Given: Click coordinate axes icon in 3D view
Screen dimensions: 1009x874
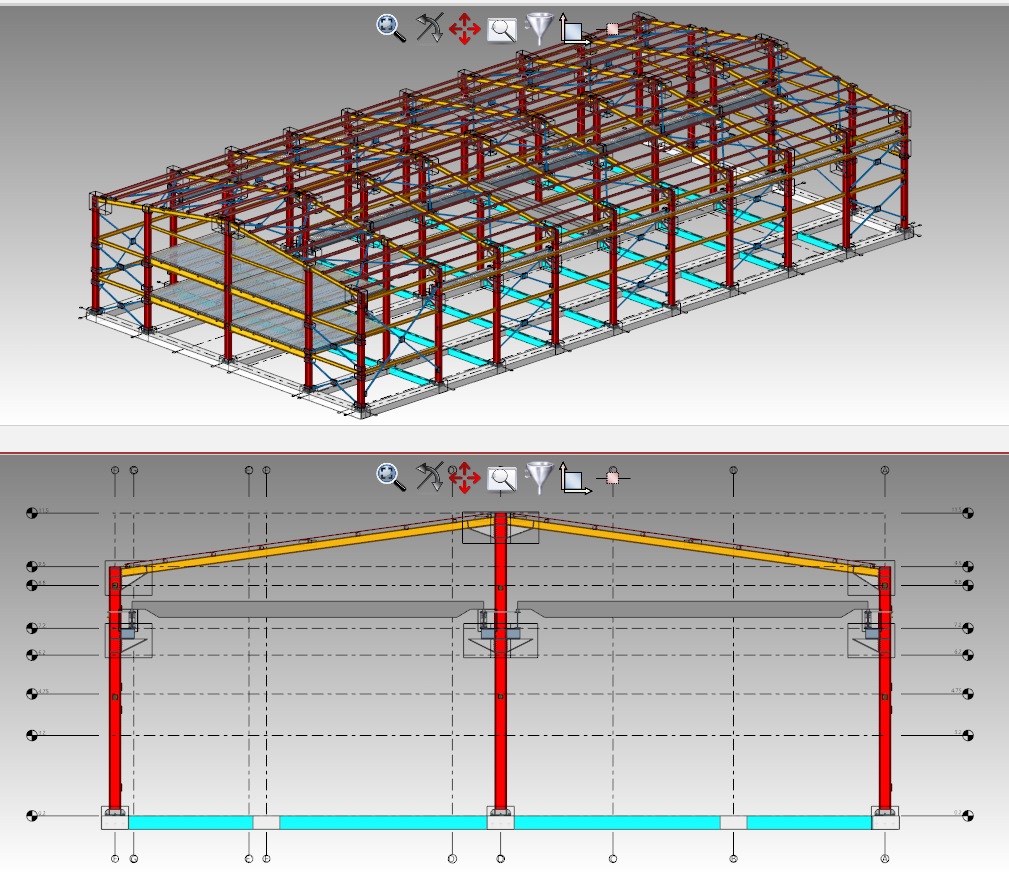Looking at the screenshot, I should coord(573,29).
